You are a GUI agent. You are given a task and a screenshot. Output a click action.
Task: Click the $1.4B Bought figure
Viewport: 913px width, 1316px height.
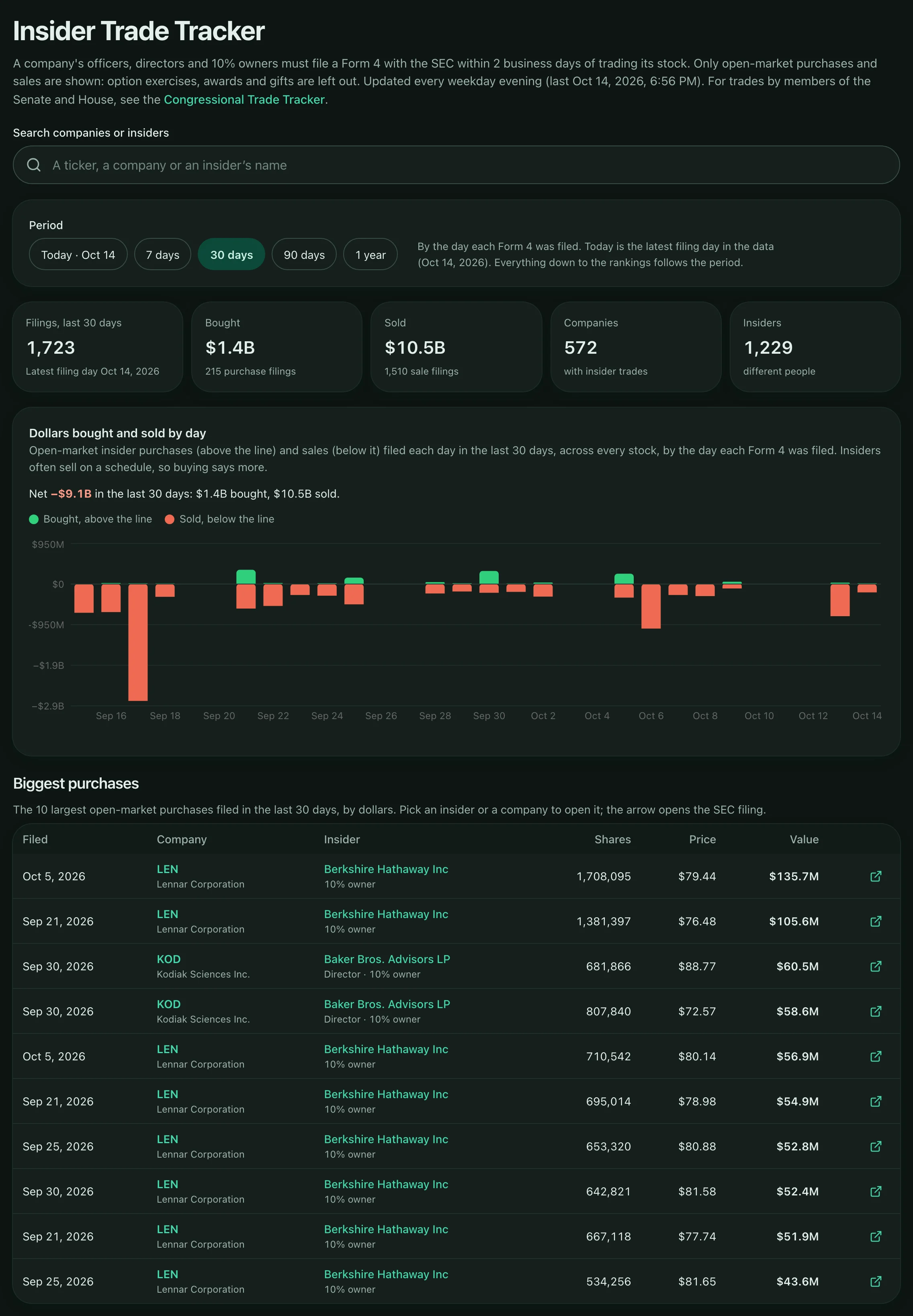tap(230, 347)
